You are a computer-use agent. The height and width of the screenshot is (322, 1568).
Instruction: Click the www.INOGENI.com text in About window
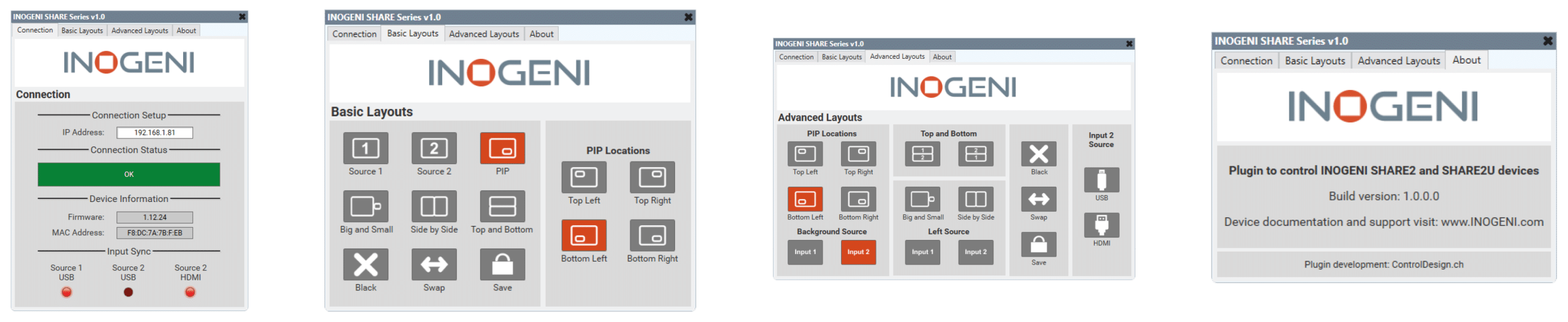tap(1491, 222)
